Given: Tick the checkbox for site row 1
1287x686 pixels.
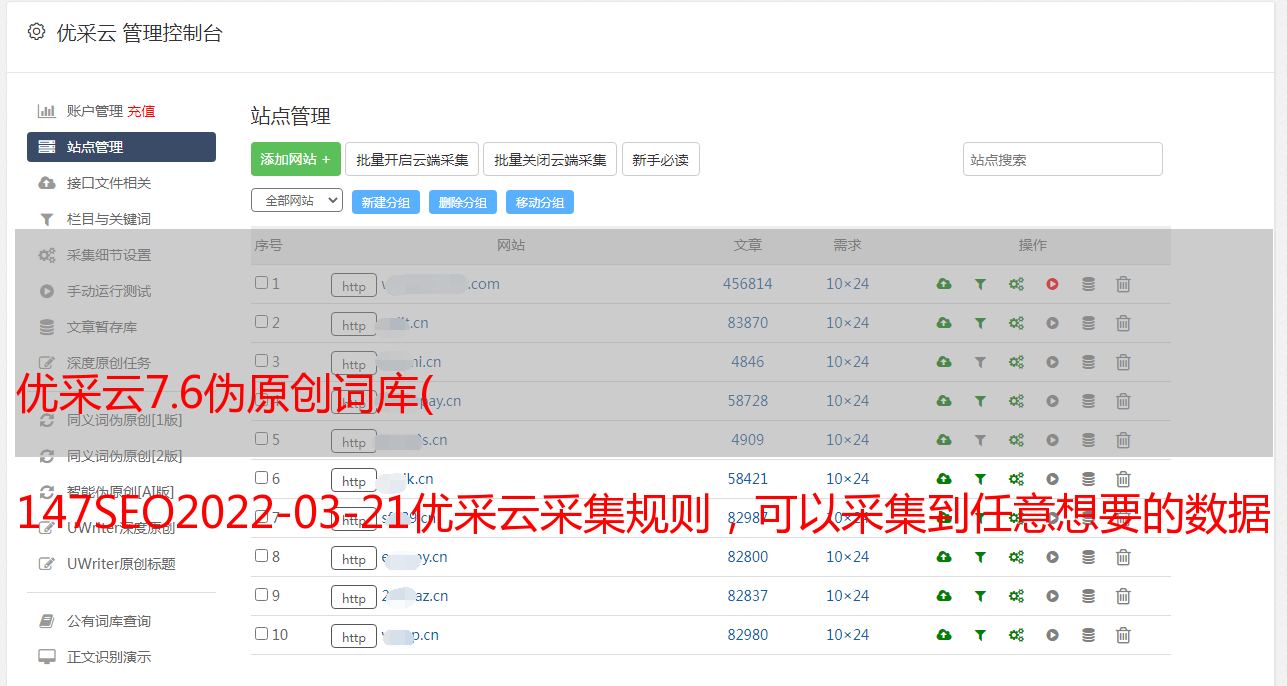Looking at the screenshot, I should point(261,283).
